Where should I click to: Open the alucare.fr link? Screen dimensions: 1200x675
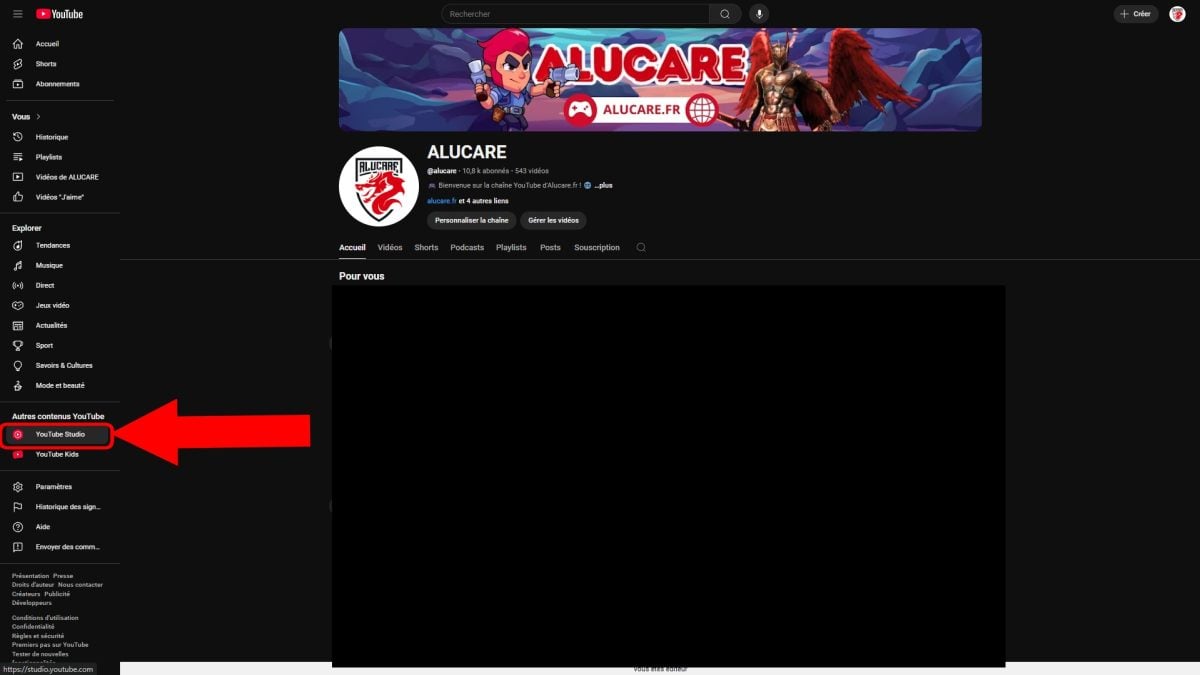coord(441,201)
